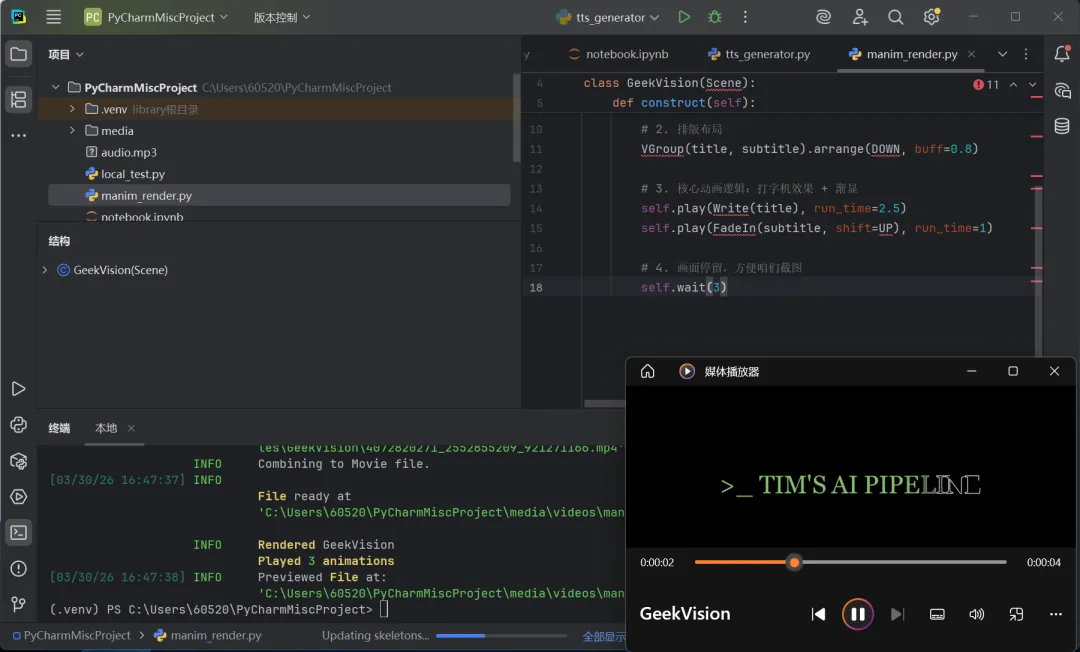Skip to previous track in media player
The image size is (1080, 652).
pos(818,614)
